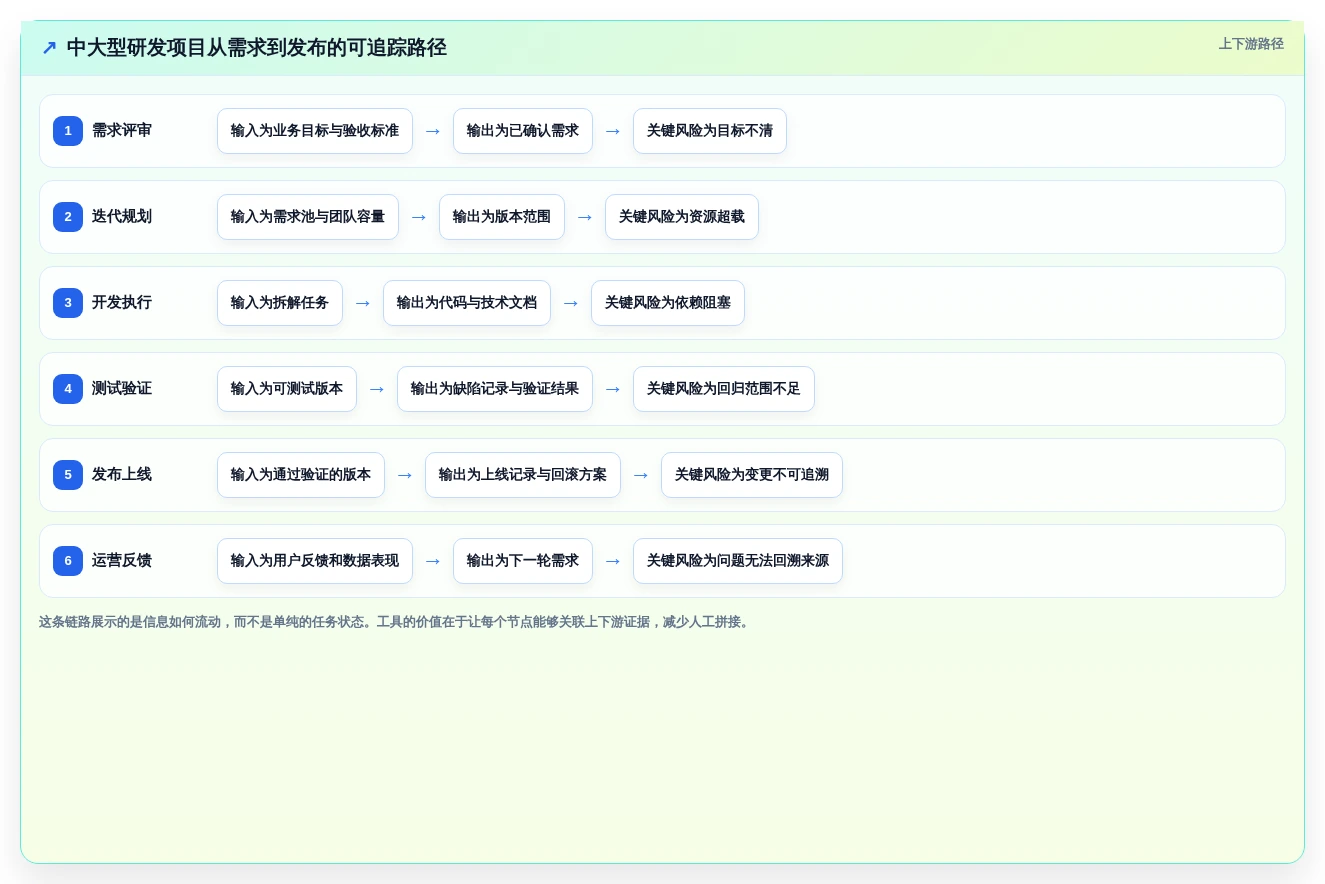Click the arrow after 输入为用户反馈和数据表现
Image resolution: width=1325 pixels, height=884 pixels.
(433, 561)
